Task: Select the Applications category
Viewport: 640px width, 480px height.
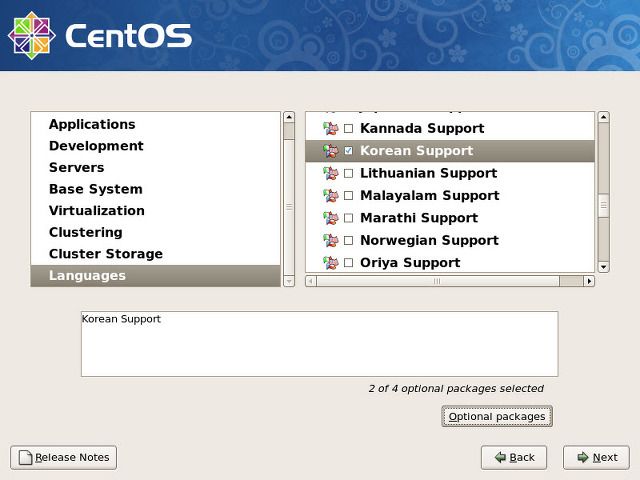Action: (156, 124)
